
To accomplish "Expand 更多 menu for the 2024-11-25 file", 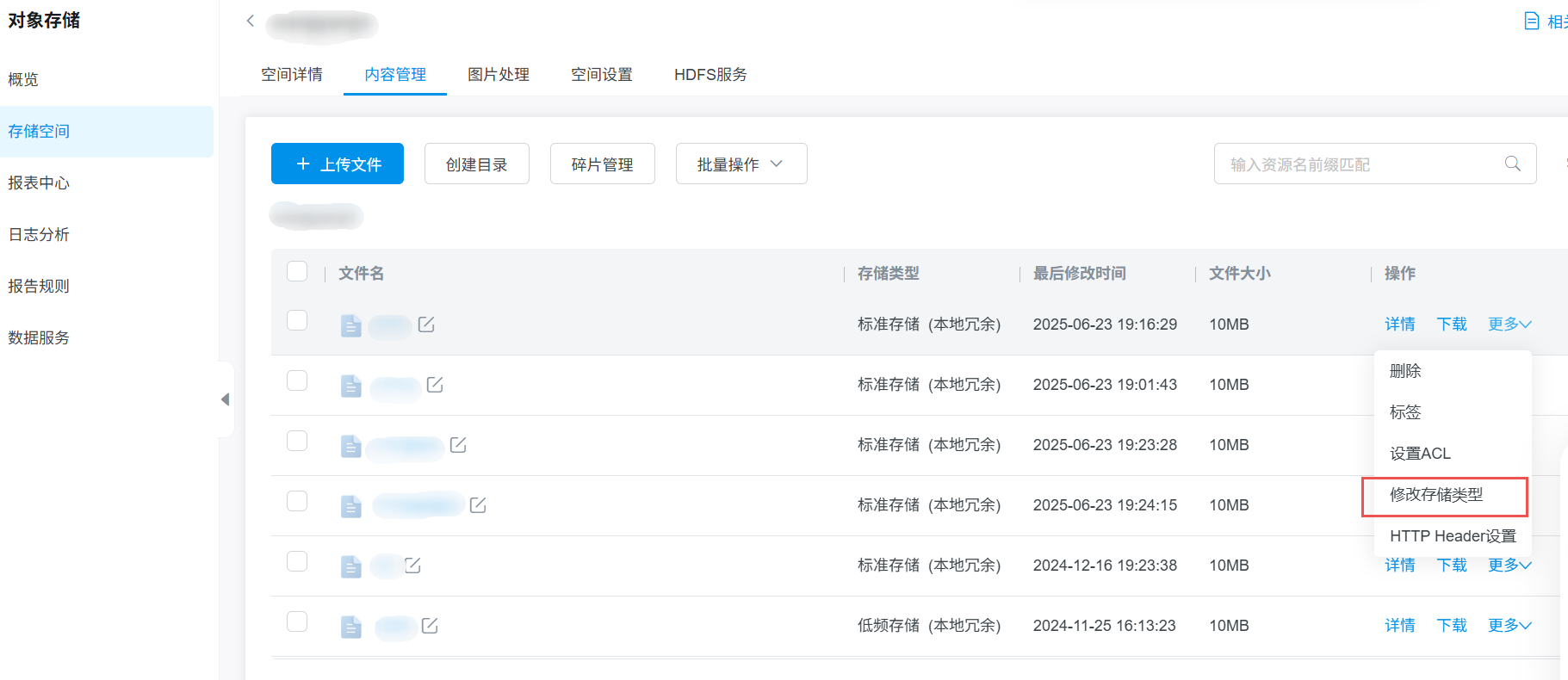I will [1509, 626].
